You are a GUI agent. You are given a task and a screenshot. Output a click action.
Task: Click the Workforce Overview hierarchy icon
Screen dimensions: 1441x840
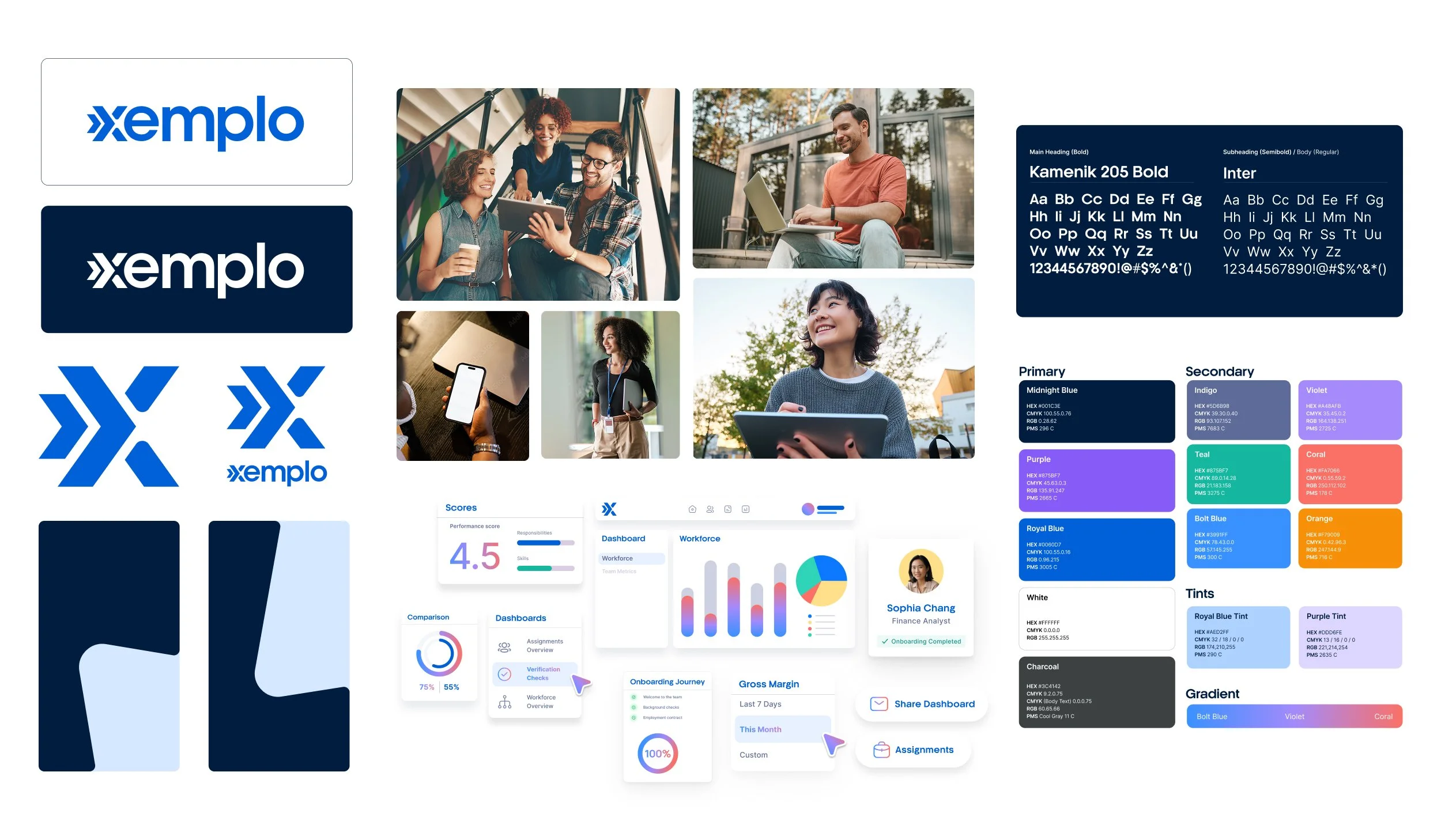click(x=506, y=701)
